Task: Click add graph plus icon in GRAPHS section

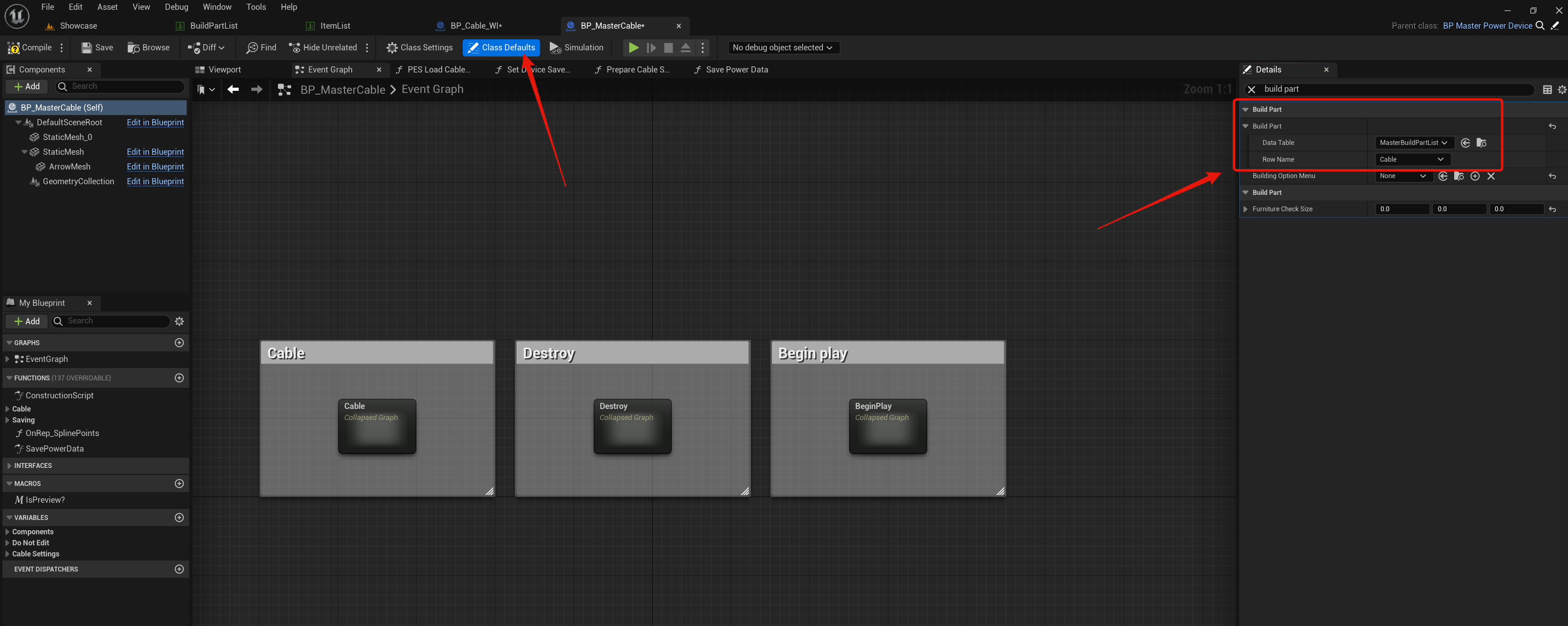Action: (179, 343)
